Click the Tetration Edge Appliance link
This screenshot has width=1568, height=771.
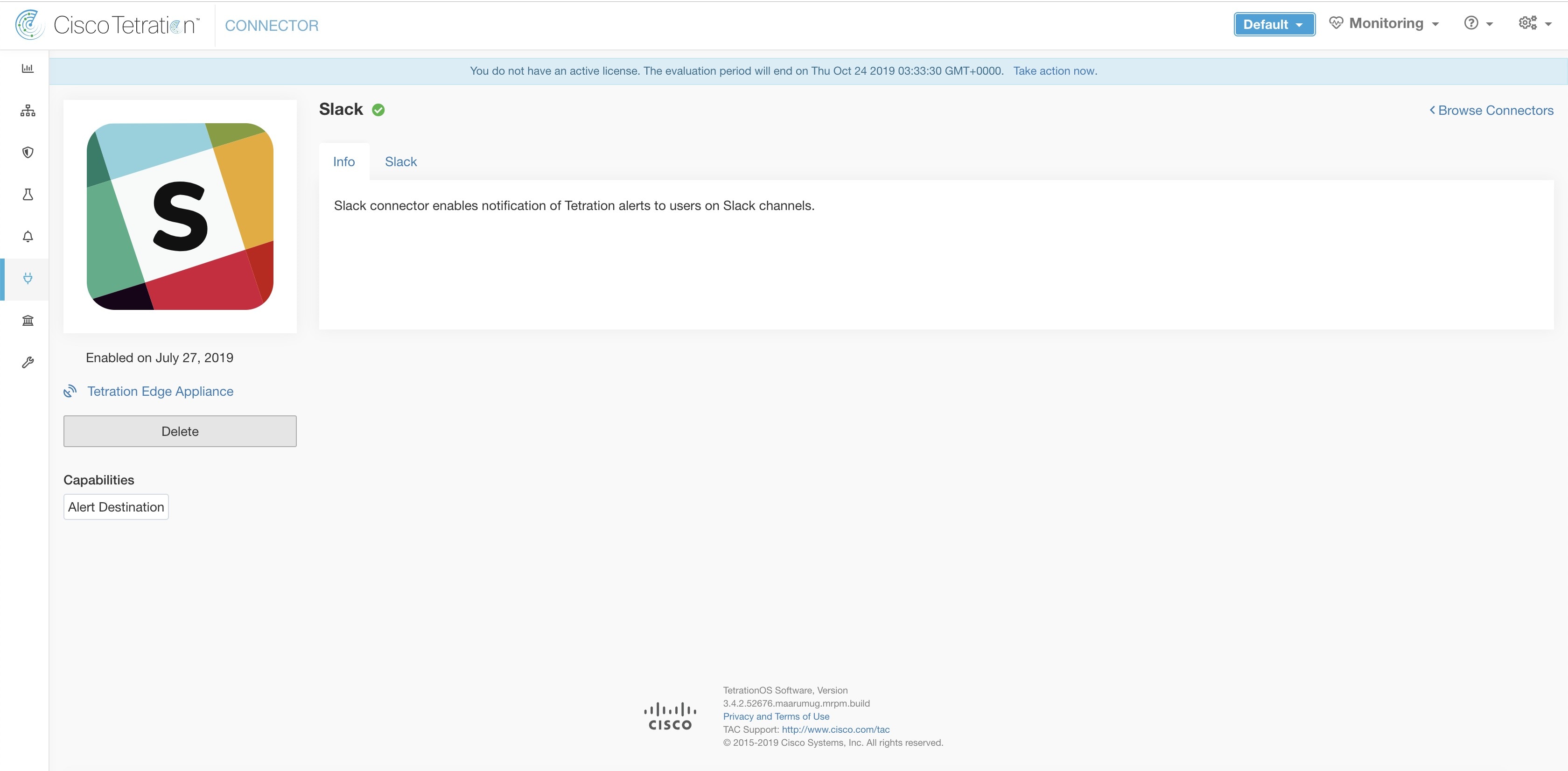(x=160, y=391)
